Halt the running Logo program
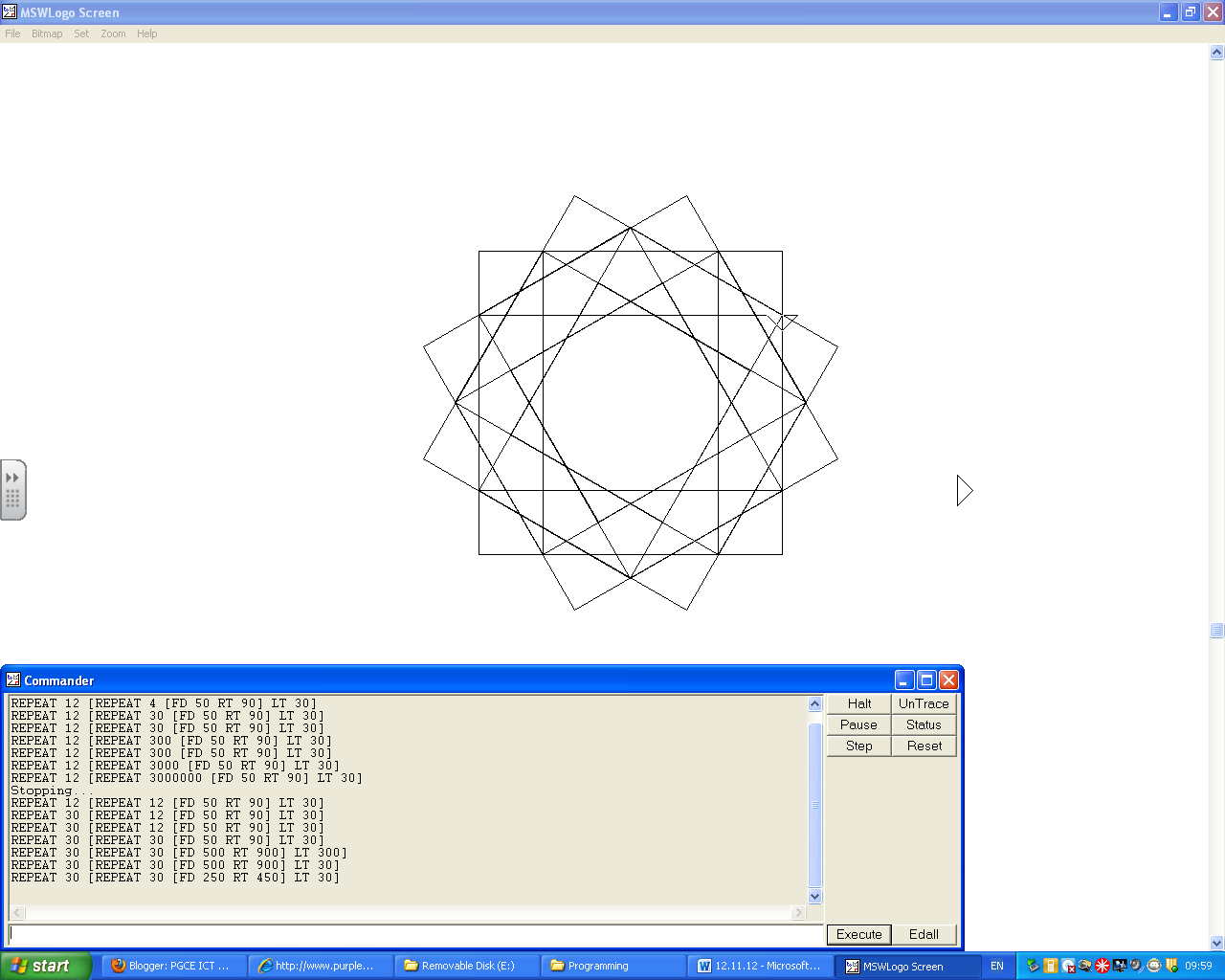The image size is (1225, 980). coord(857,702)
